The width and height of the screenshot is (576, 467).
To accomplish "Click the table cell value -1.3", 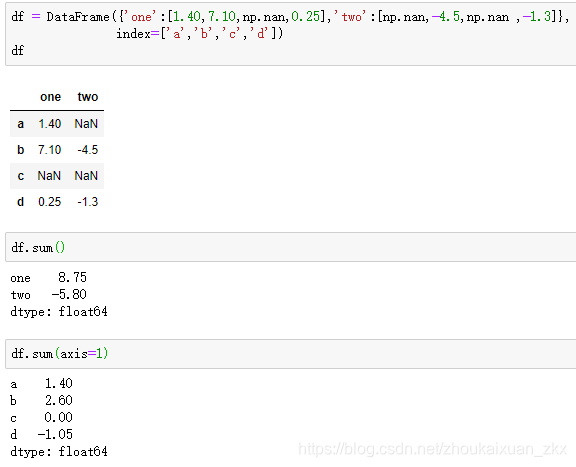I will coord(88,201).
